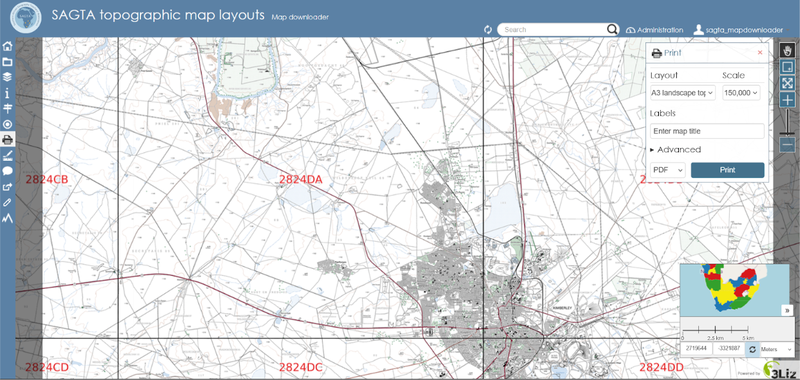Open the elevation profile peaks icon
The image size is (800, 380).
[7, 218]
